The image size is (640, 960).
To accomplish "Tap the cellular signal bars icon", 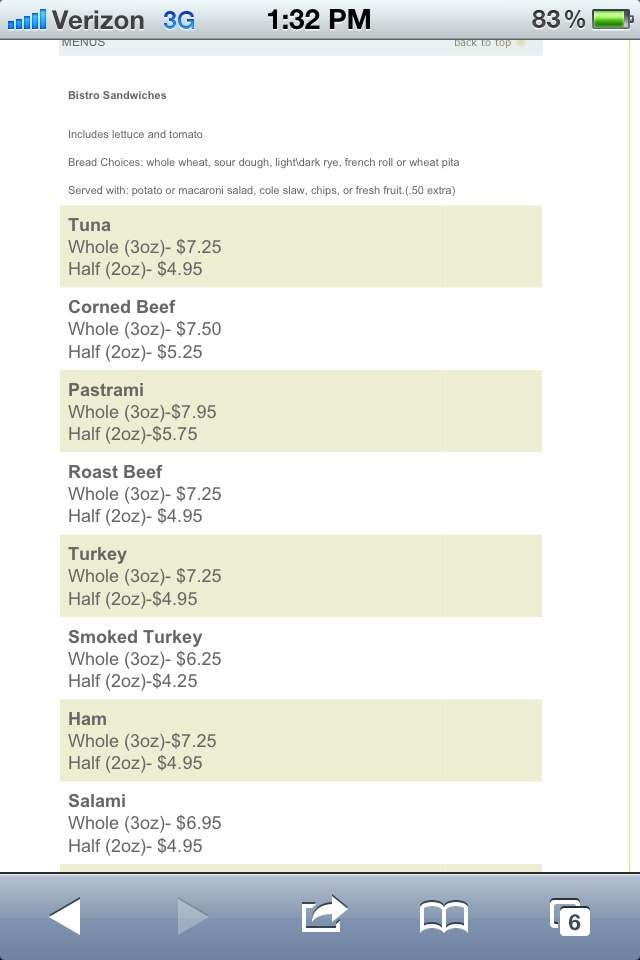I will pyautogui.click(x=26, y=19).
